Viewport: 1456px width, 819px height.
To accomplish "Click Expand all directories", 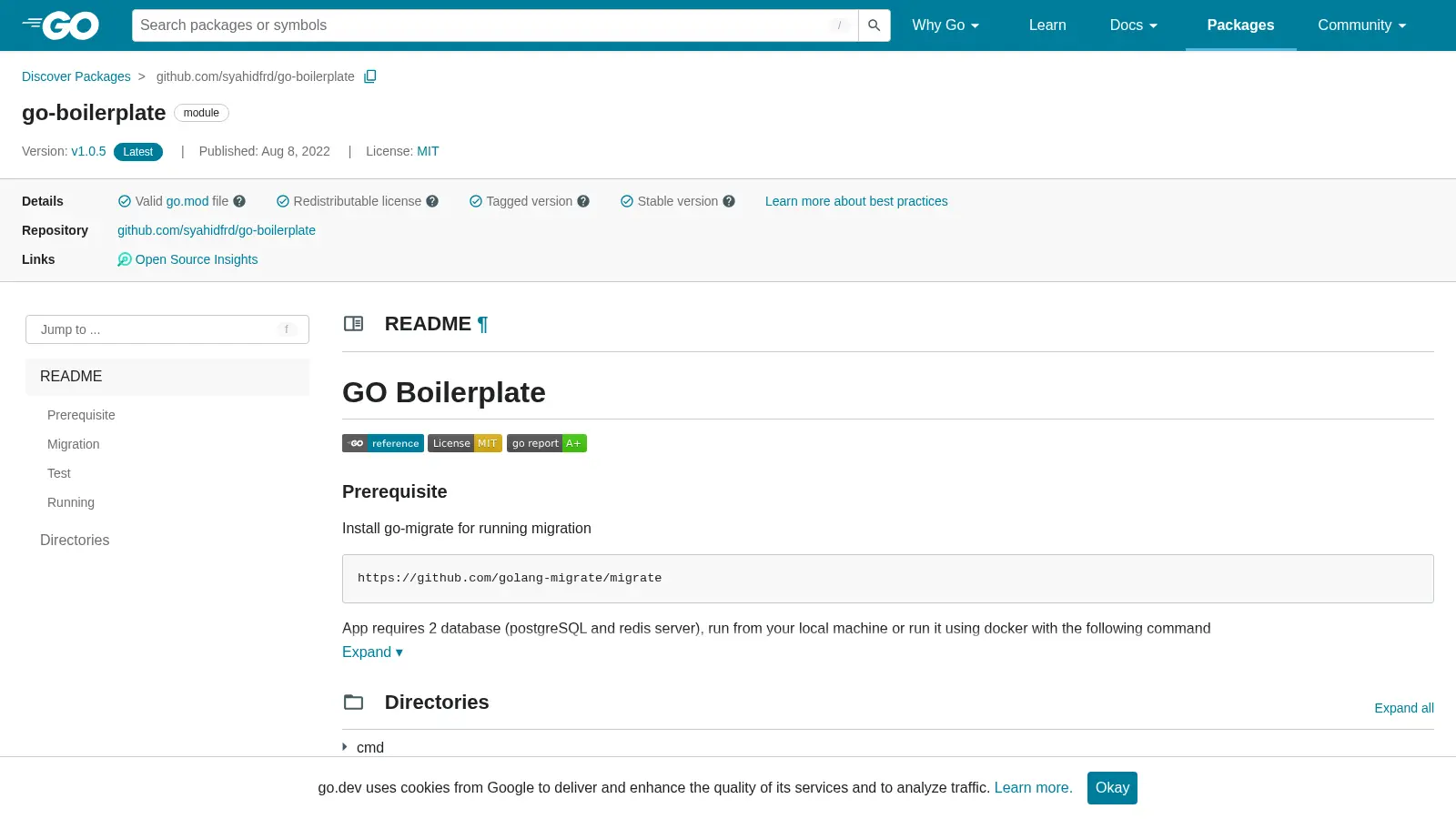I will (x=1404, y=708).
